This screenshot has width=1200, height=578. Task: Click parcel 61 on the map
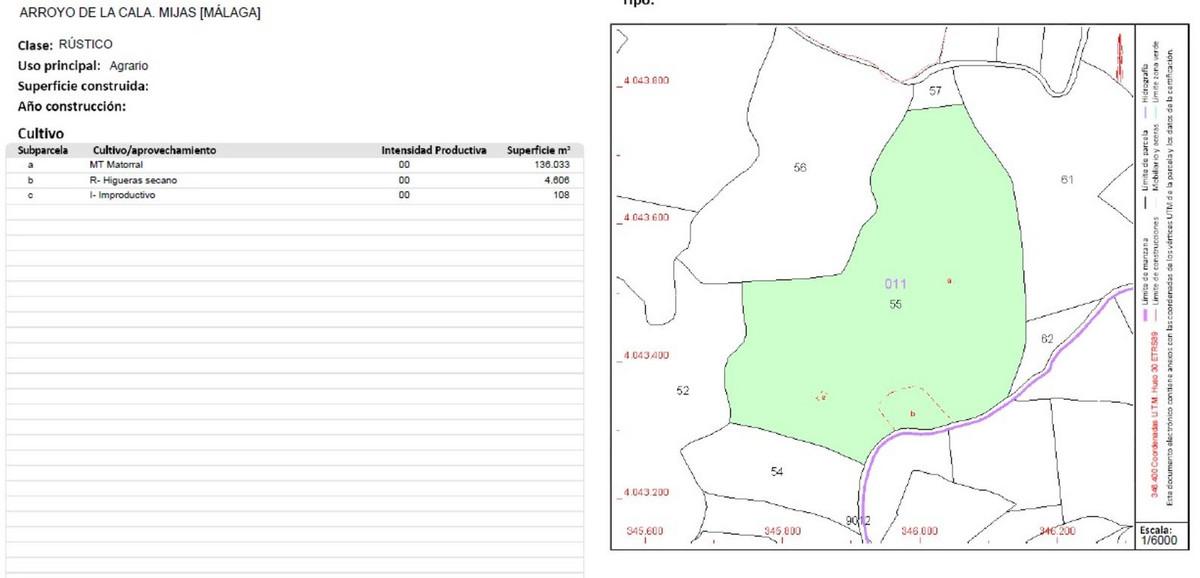pyautogui.click(x=1067, y=180)
